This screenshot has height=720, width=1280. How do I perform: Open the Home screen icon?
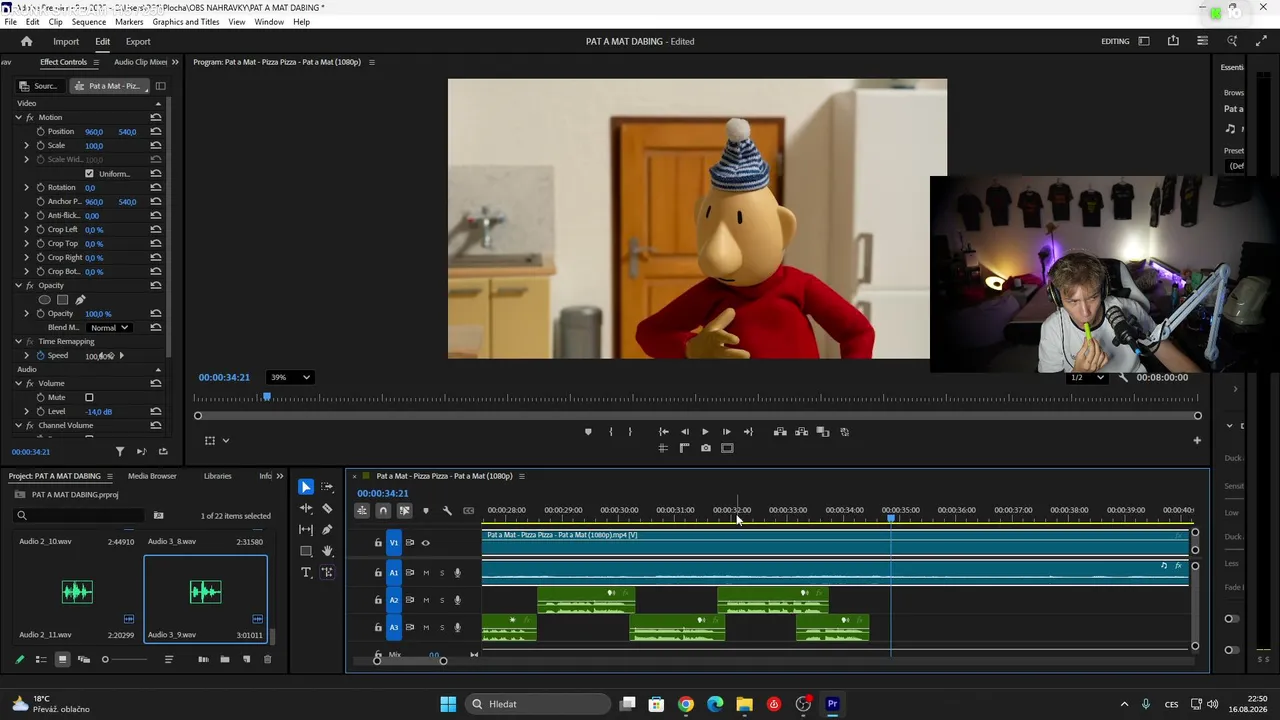[27, 42]
